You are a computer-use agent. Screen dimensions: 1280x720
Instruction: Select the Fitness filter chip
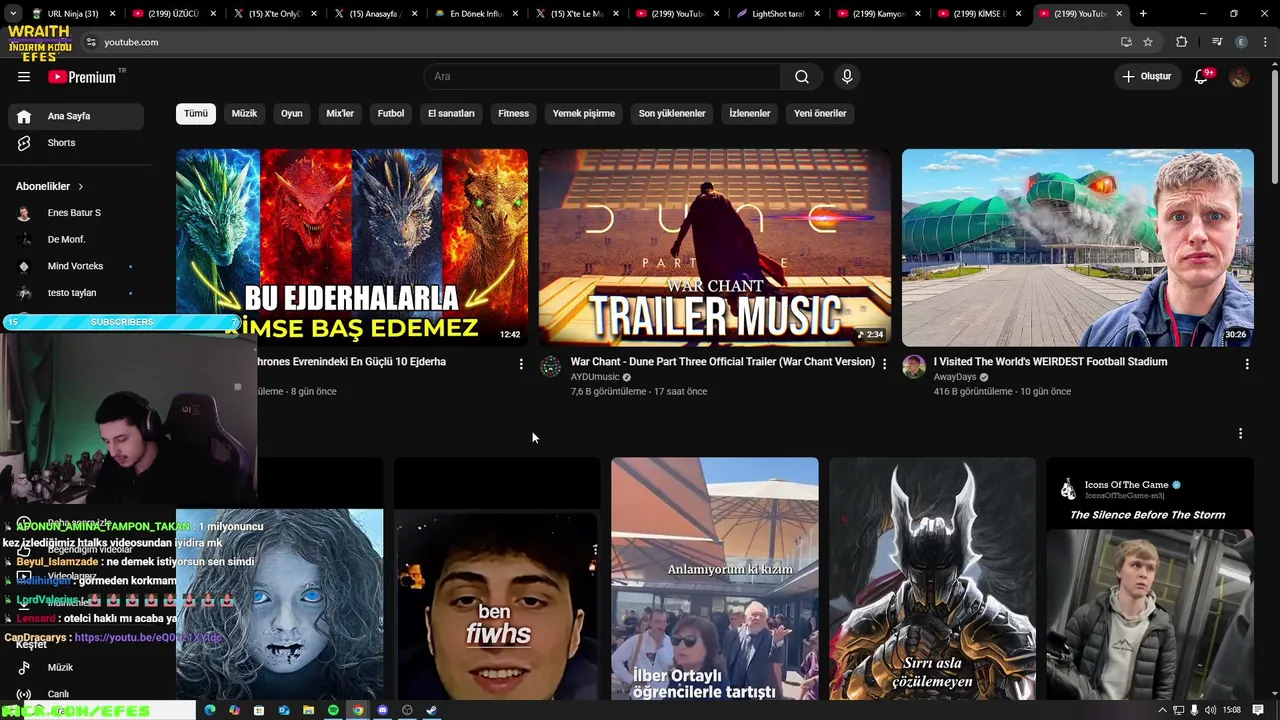tap(513, 113)
